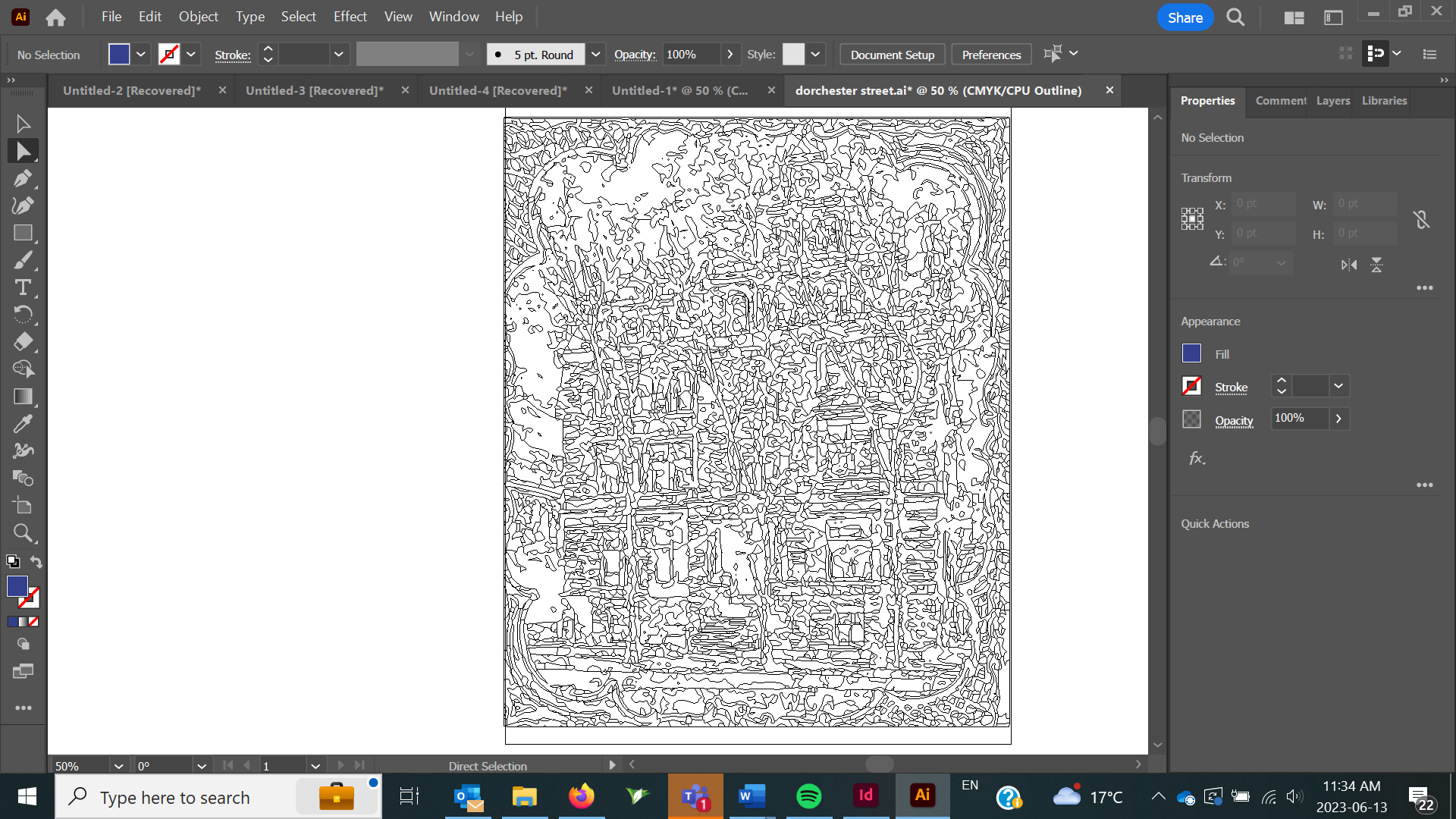Viewport: 1456px width, 819px height.
Task: Open the rotation angle dropdown in Transform
Action: point(1282,262)
